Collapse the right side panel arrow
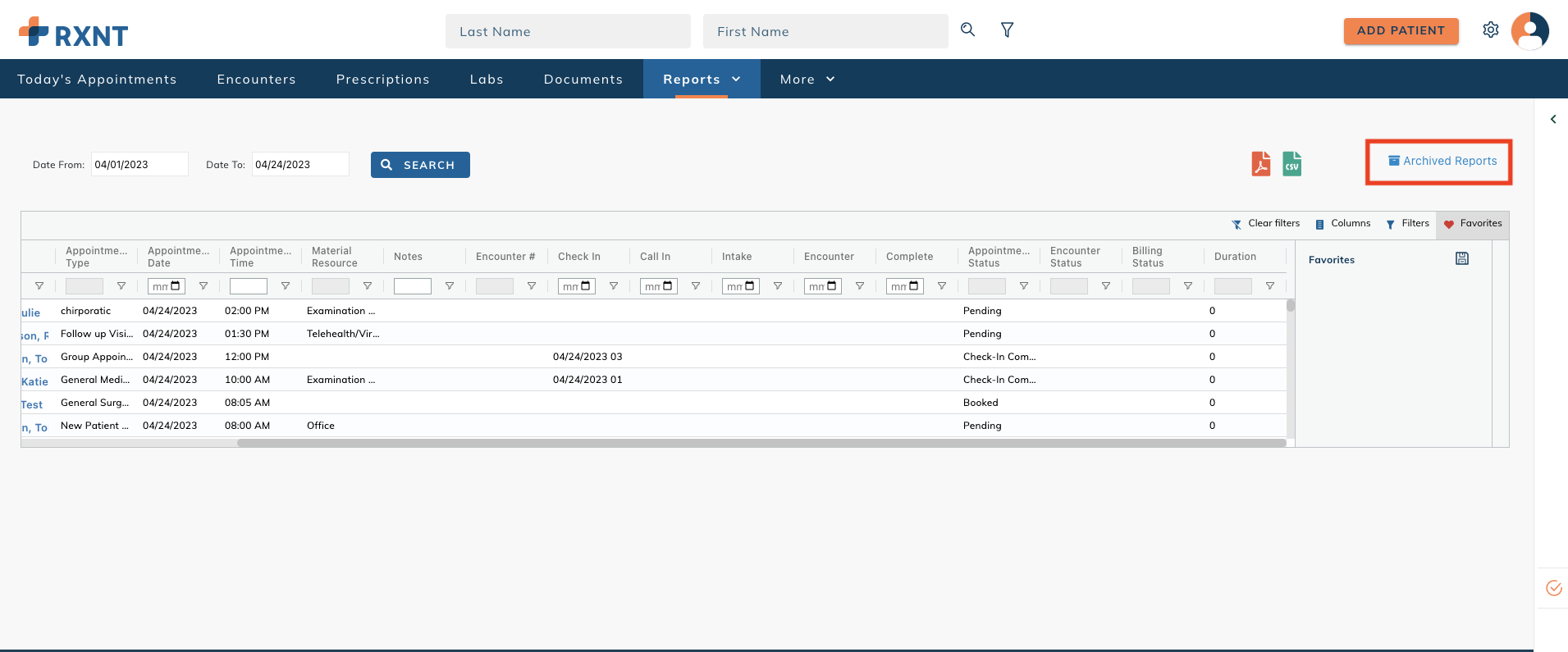Screen dimensions: 1568x652 tap(1553, 119)
